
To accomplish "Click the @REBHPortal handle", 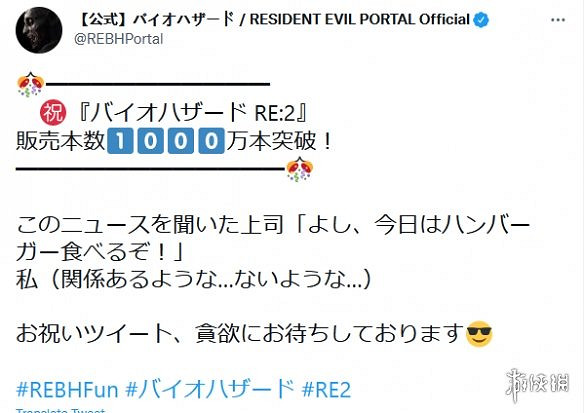I will coord(118,39).
